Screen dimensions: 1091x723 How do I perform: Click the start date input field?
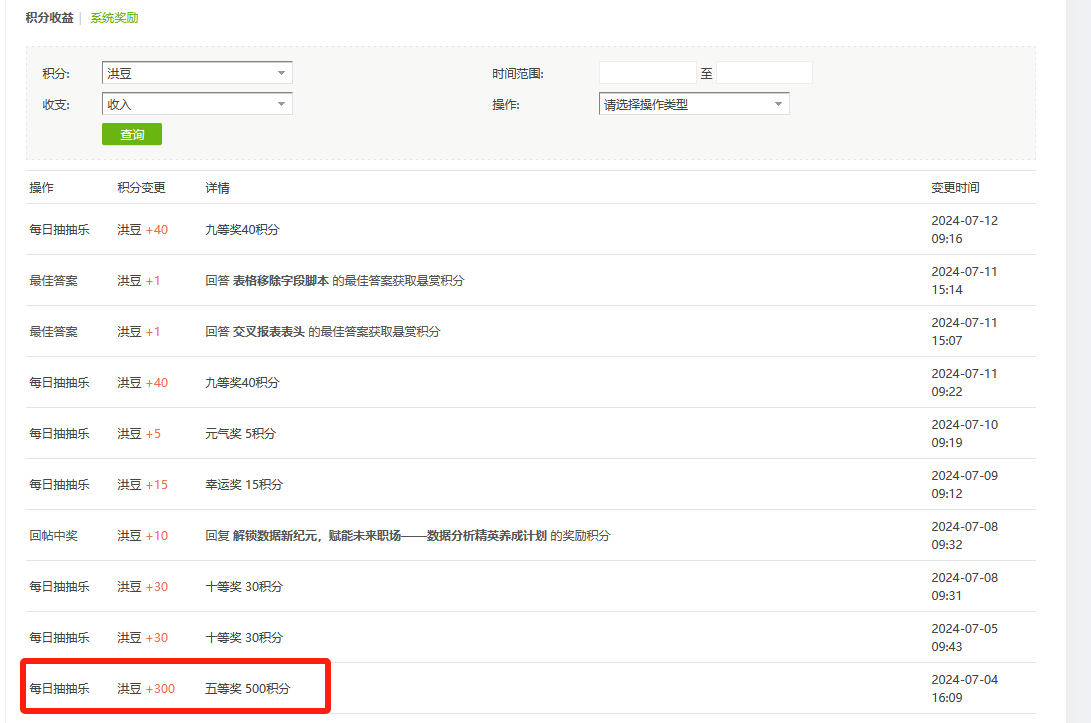647,73
